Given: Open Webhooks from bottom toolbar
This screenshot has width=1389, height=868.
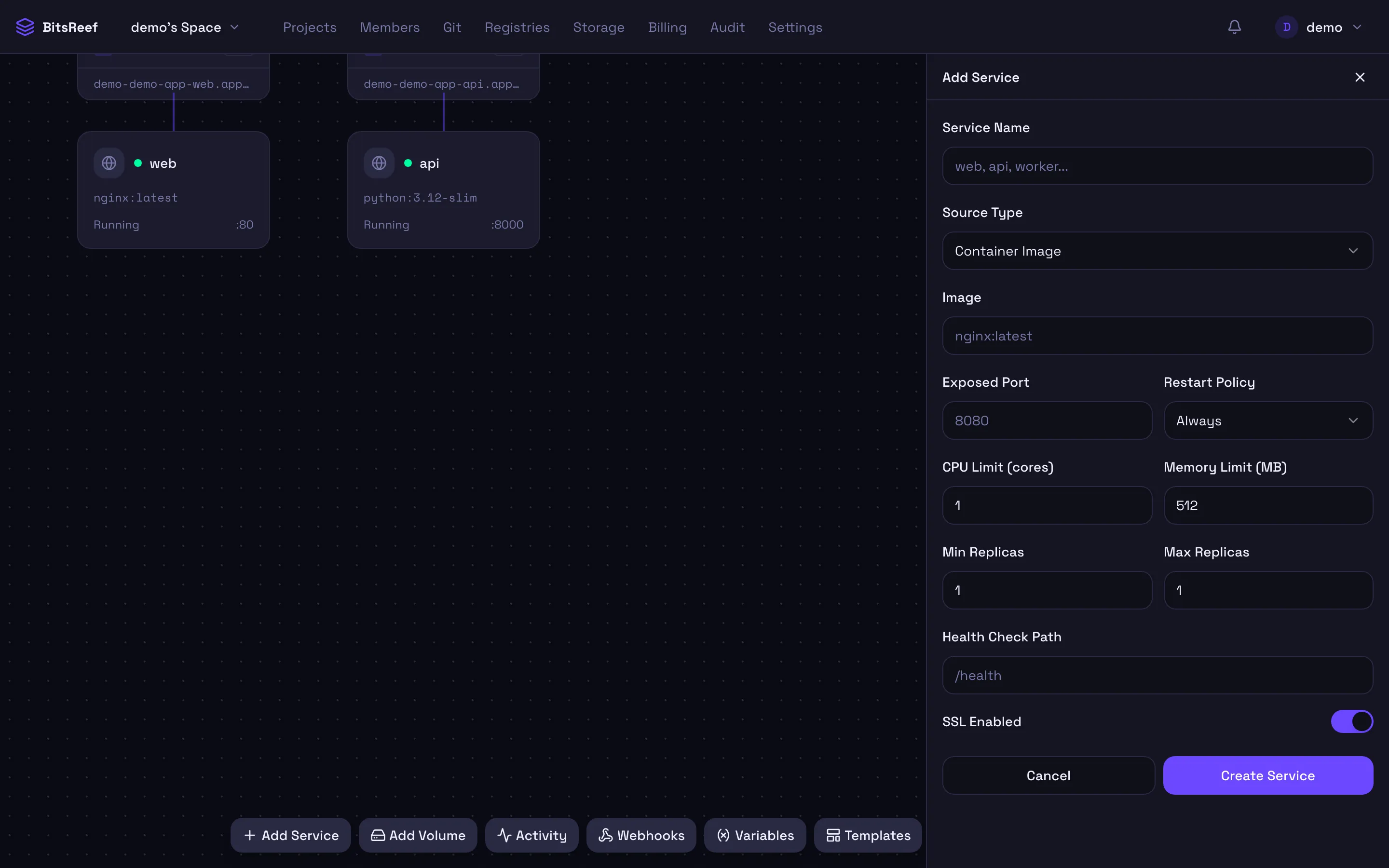Looking at the screenshot, I should coord(641,835).
